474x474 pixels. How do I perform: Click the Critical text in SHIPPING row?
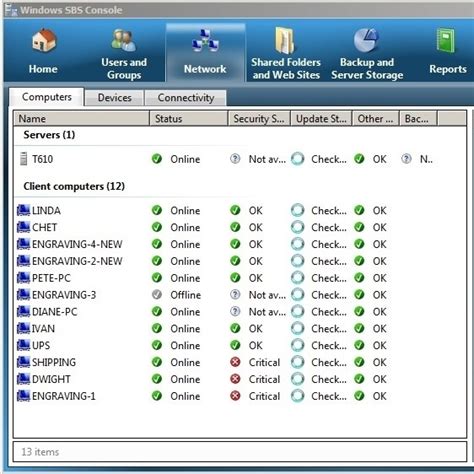point(264,362)
